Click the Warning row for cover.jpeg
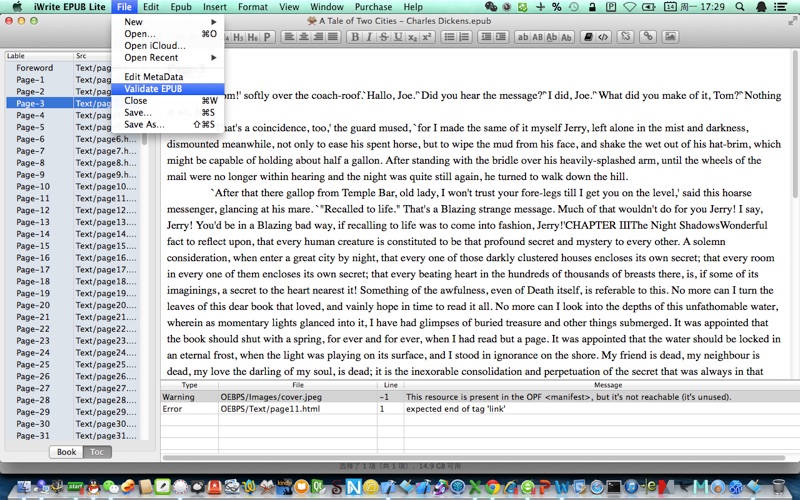 (480, 397)
